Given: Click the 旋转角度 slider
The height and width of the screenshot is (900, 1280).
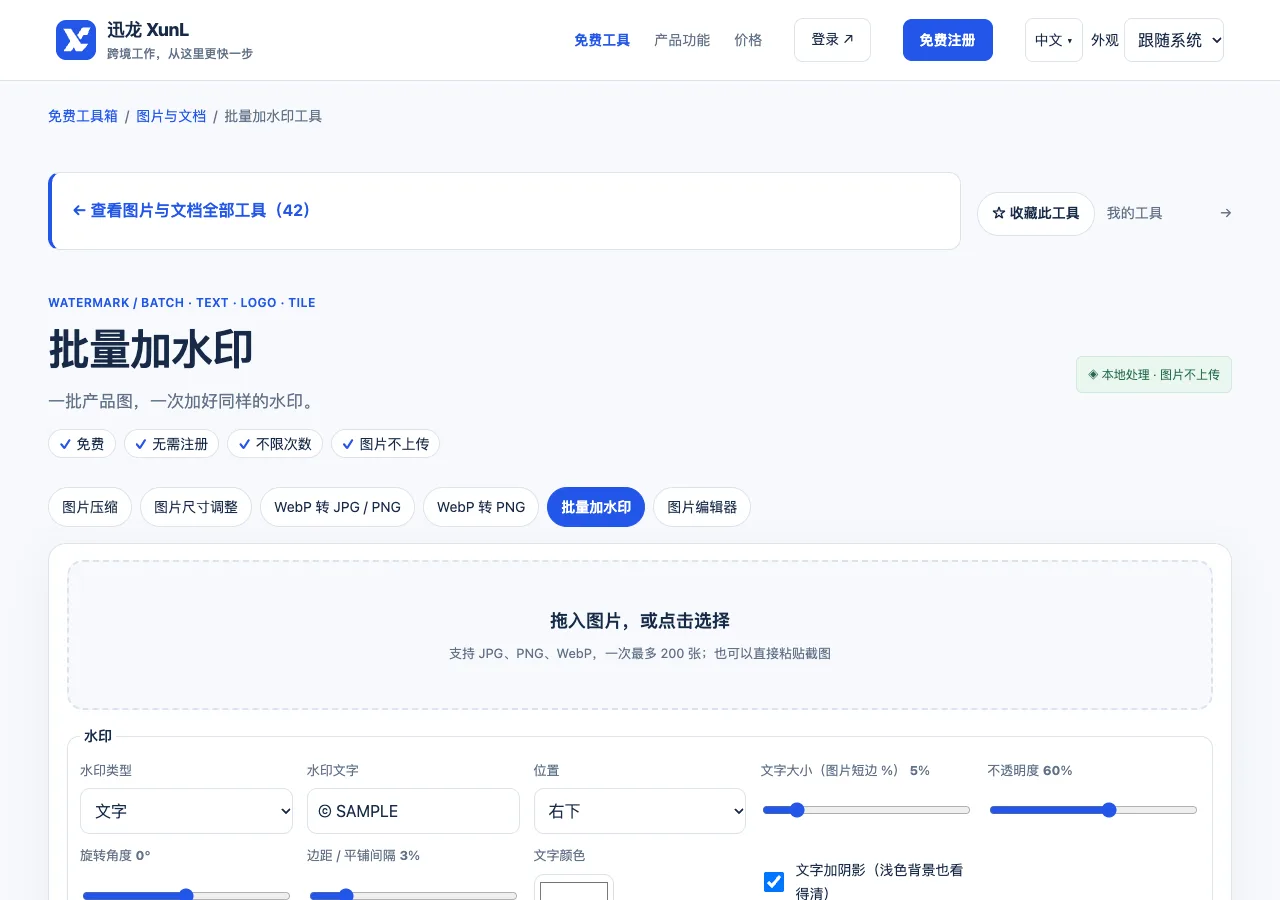Looking at the screenshot, I should pos(186,895).
